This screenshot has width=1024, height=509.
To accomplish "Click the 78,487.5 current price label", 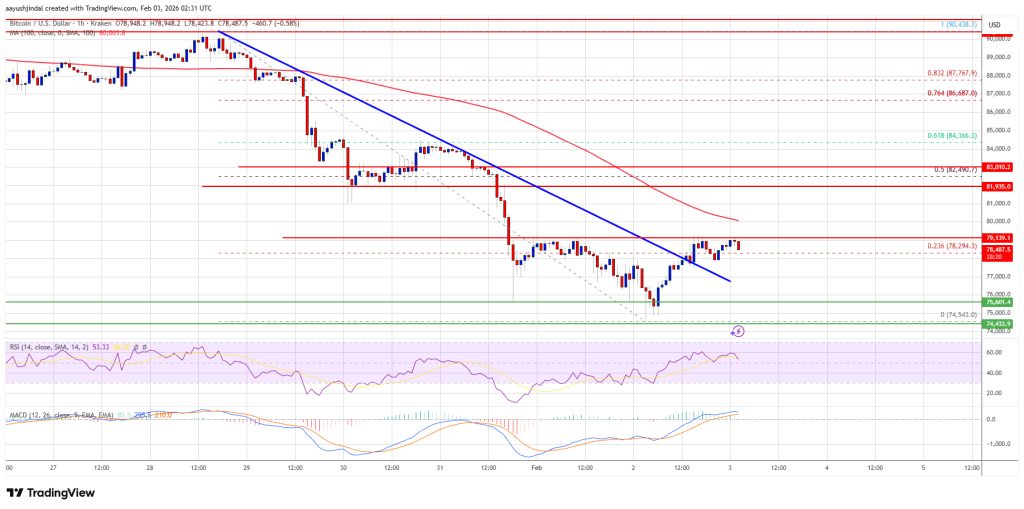I will [x=998, y=249].
